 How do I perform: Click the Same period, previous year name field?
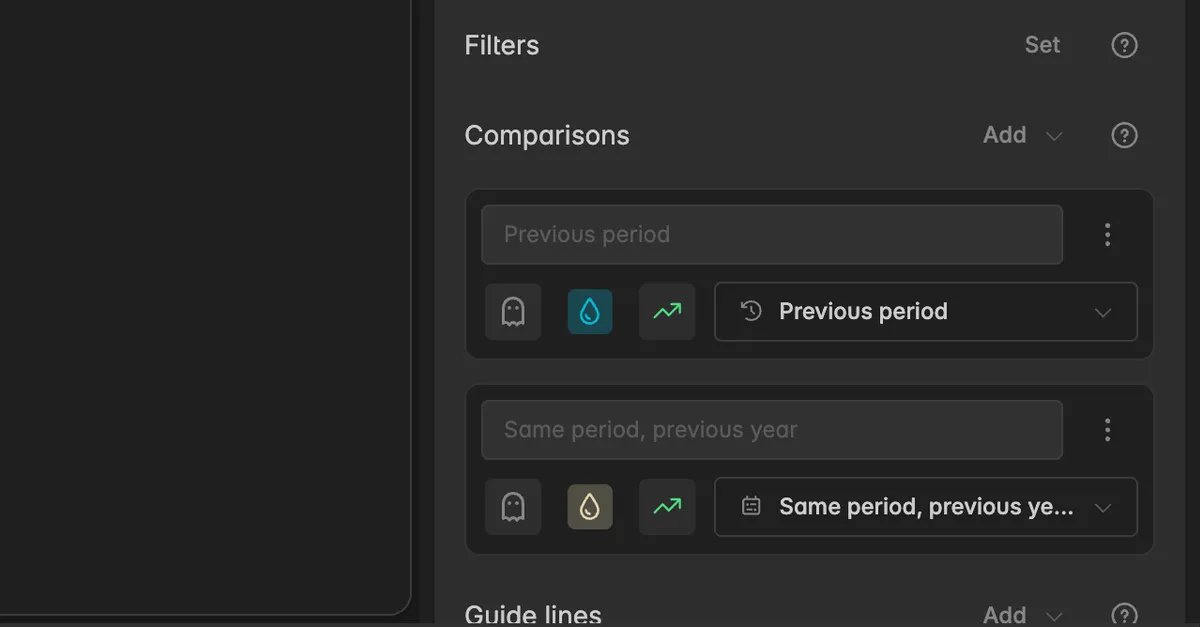[772, 430]
